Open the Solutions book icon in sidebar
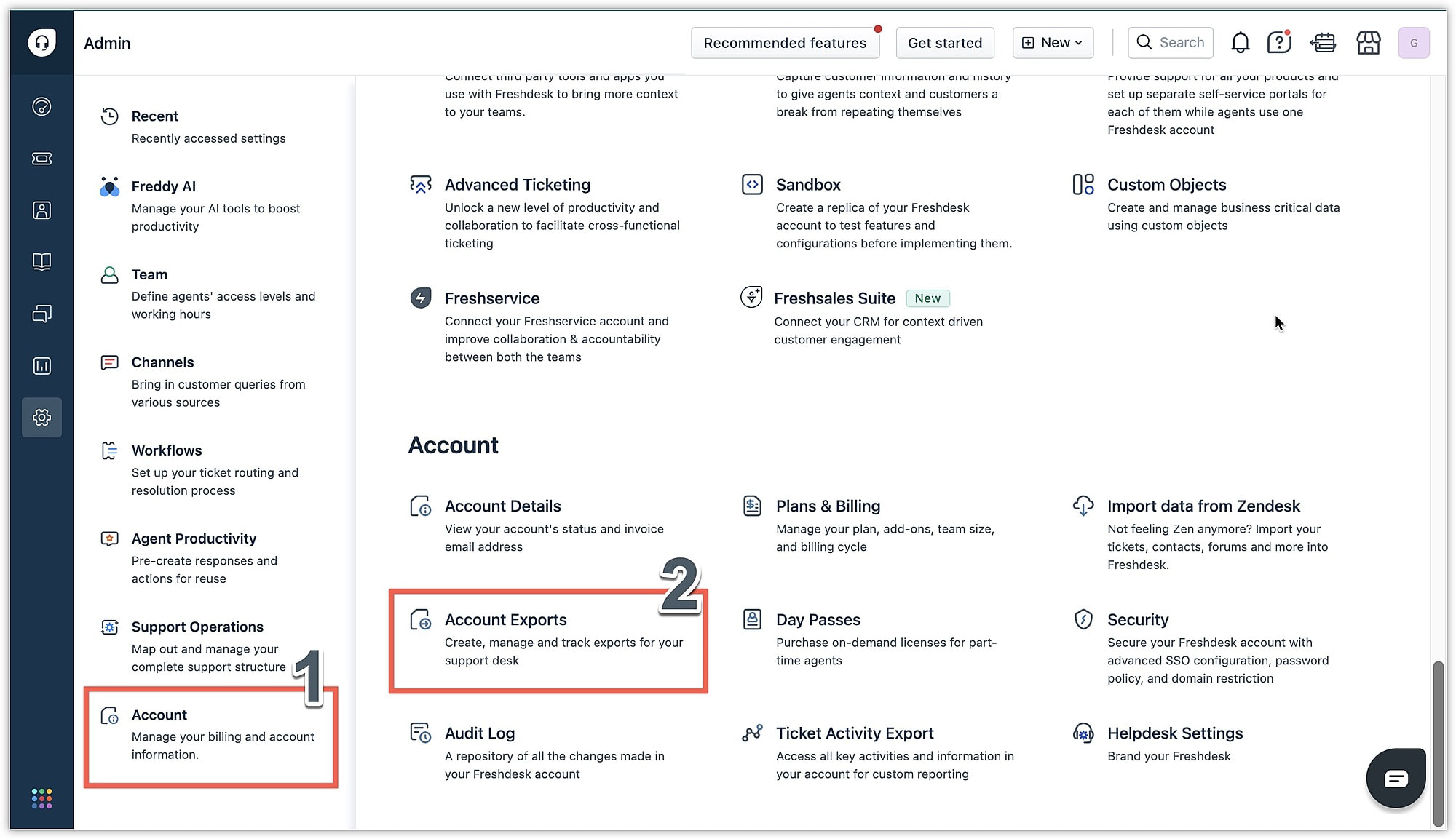This screenshot has width=1456, height=839. coord(42,262)
